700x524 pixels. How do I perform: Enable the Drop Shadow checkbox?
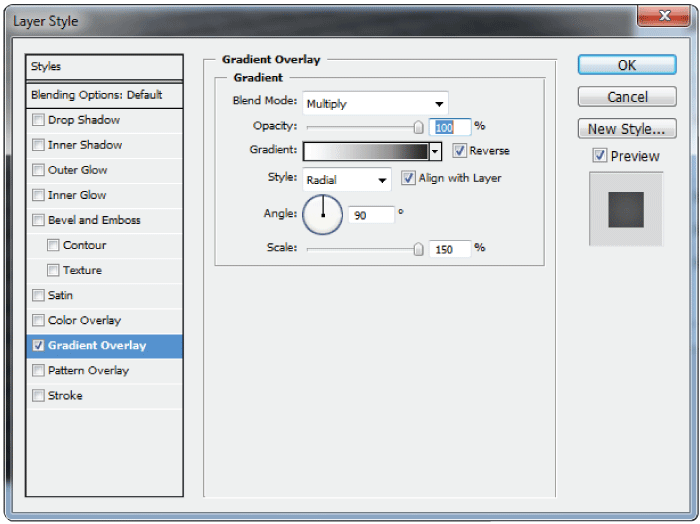click(38, 120)
